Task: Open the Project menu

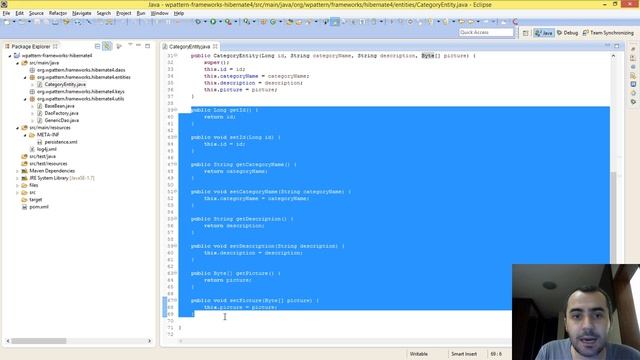Action: point(124,13)
